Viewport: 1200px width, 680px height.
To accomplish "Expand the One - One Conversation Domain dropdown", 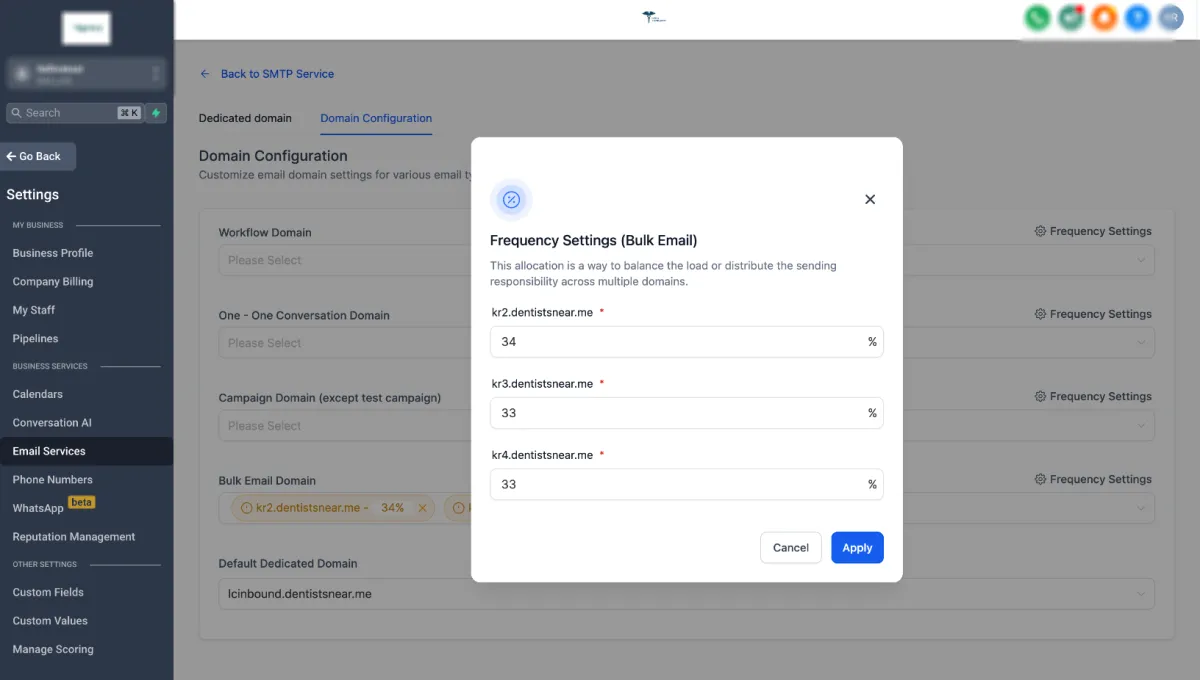I will [1142, 343].
